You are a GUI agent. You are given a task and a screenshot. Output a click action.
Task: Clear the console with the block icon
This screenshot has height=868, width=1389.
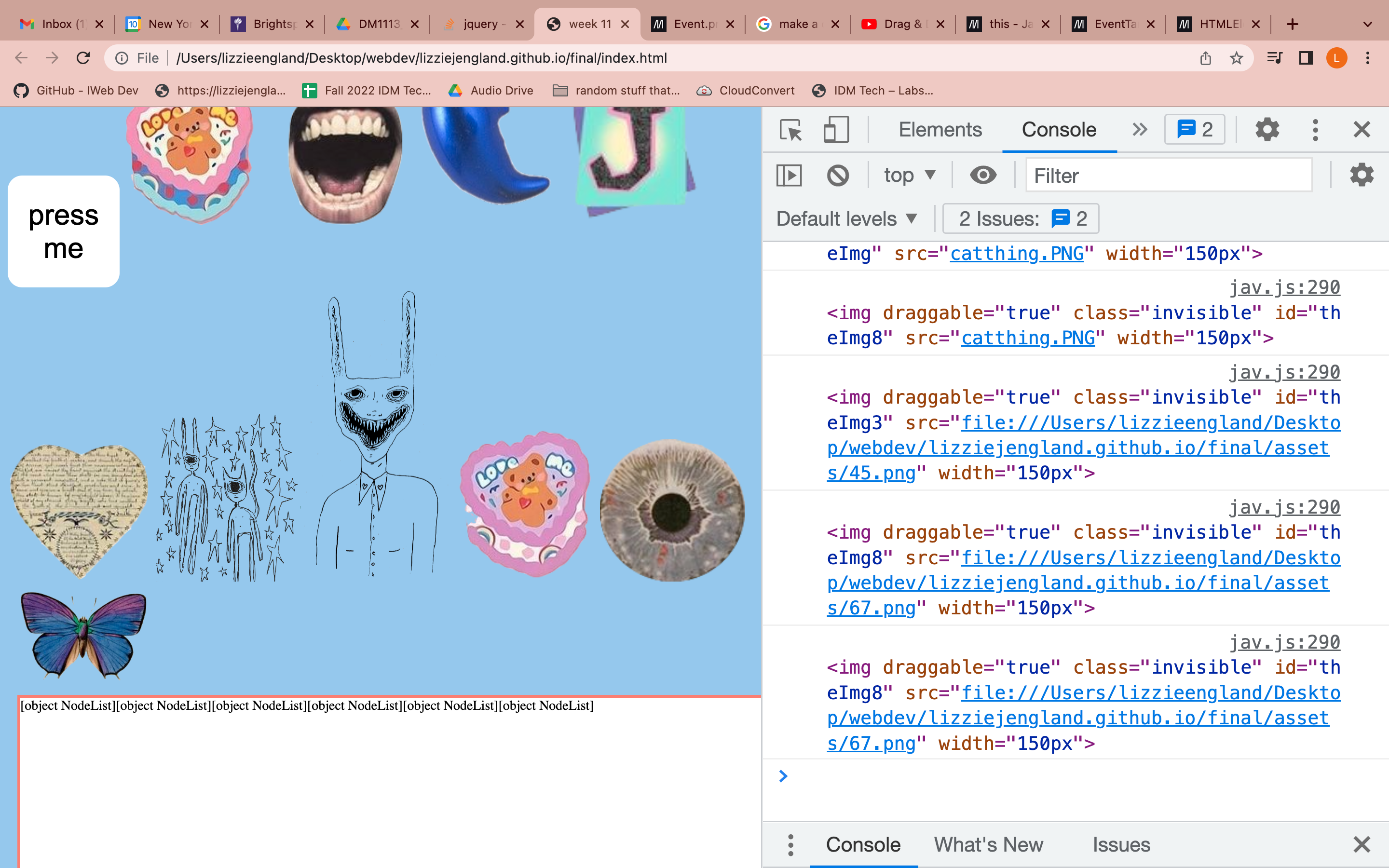(837, 175)
